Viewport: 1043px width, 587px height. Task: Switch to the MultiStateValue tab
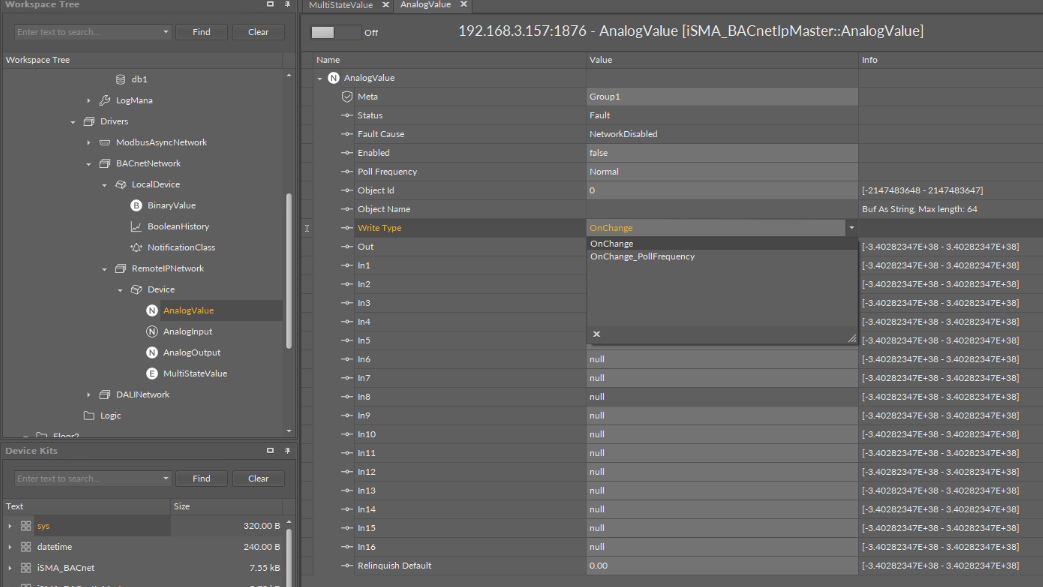point(341,5)
